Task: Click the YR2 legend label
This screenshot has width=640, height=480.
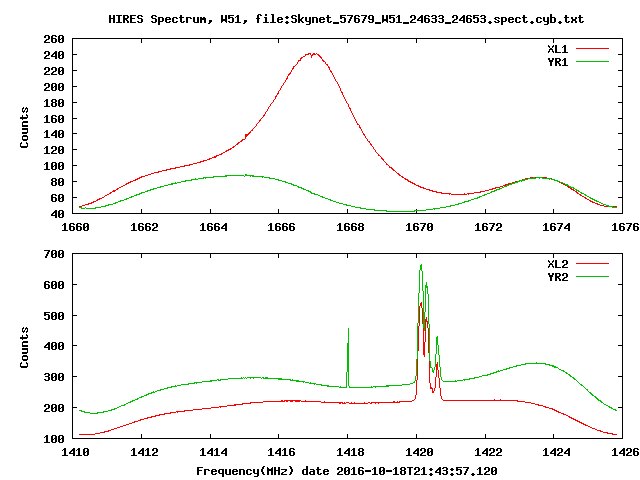Action: tap(558, 277)
